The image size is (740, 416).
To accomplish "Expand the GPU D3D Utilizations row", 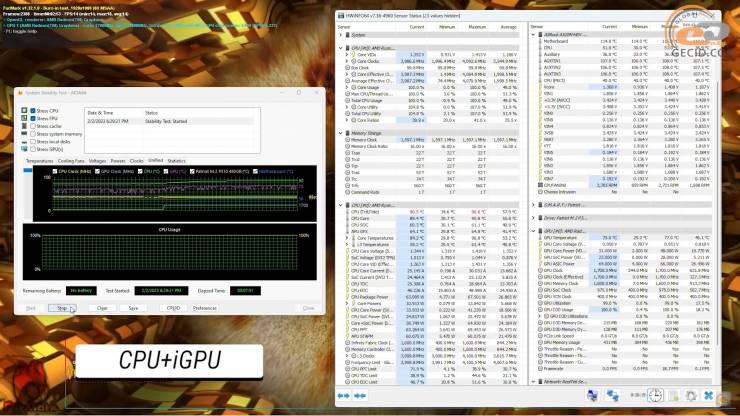I will coord(540,316).
